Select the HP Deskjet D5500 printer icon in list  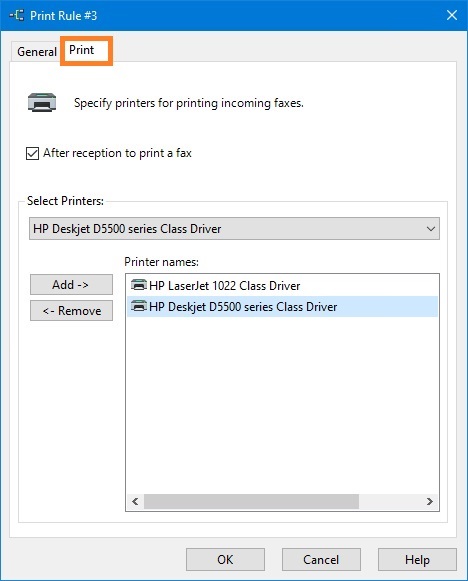pyautogui.click(x=139, y=306)
